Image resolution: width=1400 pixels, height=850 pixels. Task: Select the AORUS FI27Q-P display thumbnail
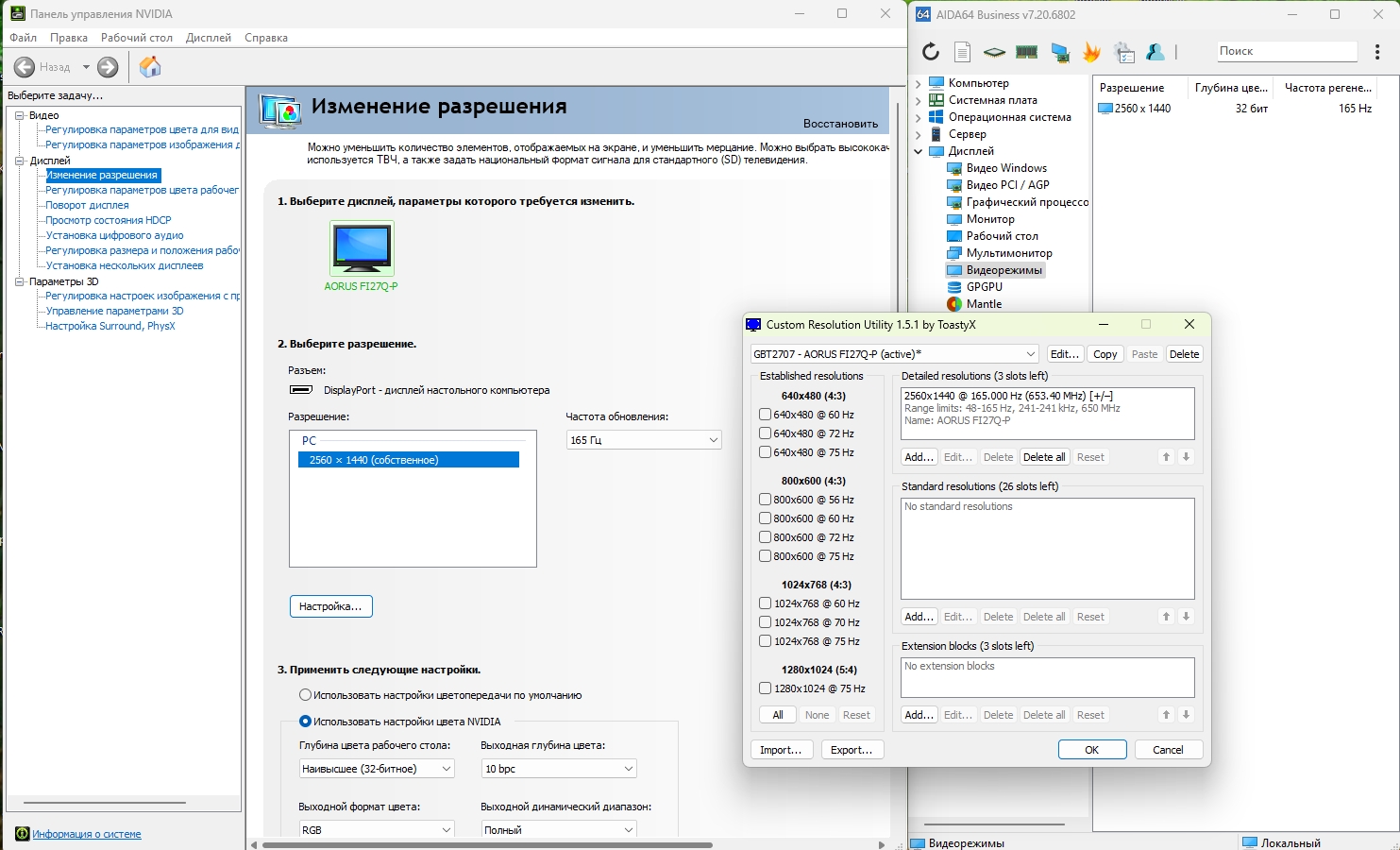[x=362, y=248]
